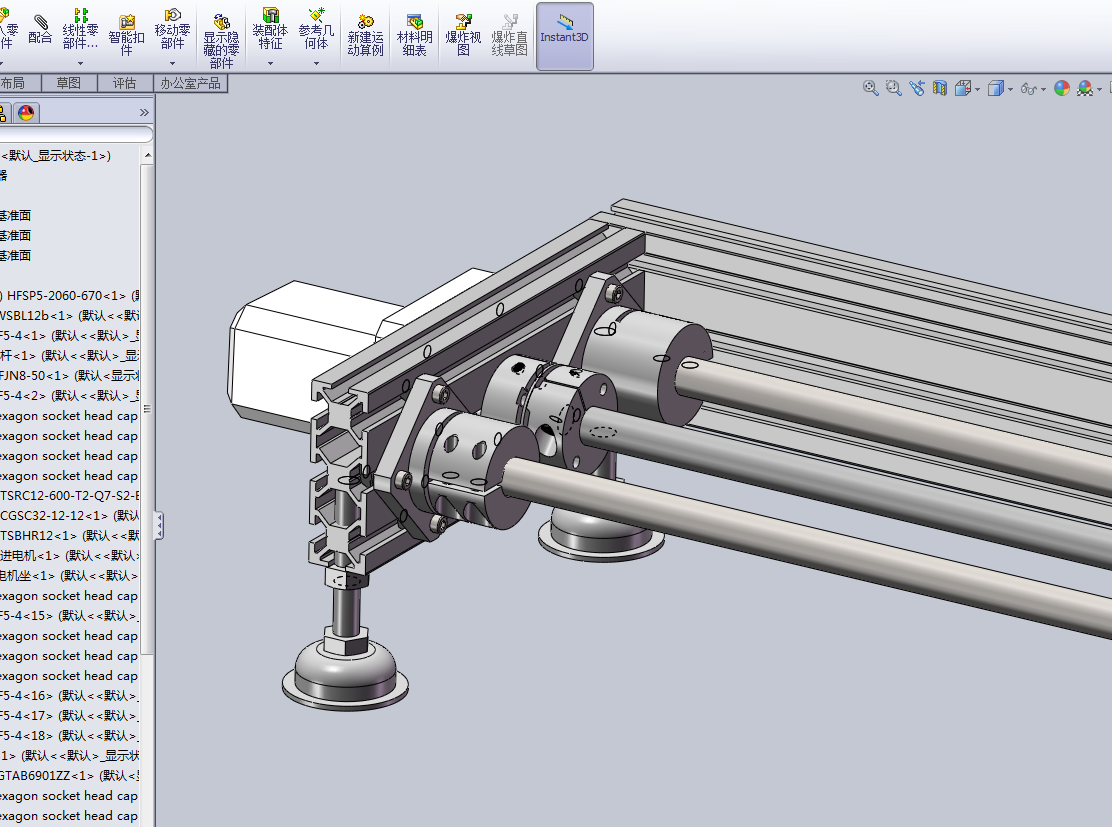Select the 进电机<1> component in the tree
The image size is (1112, 827).
tap(70, 555)
